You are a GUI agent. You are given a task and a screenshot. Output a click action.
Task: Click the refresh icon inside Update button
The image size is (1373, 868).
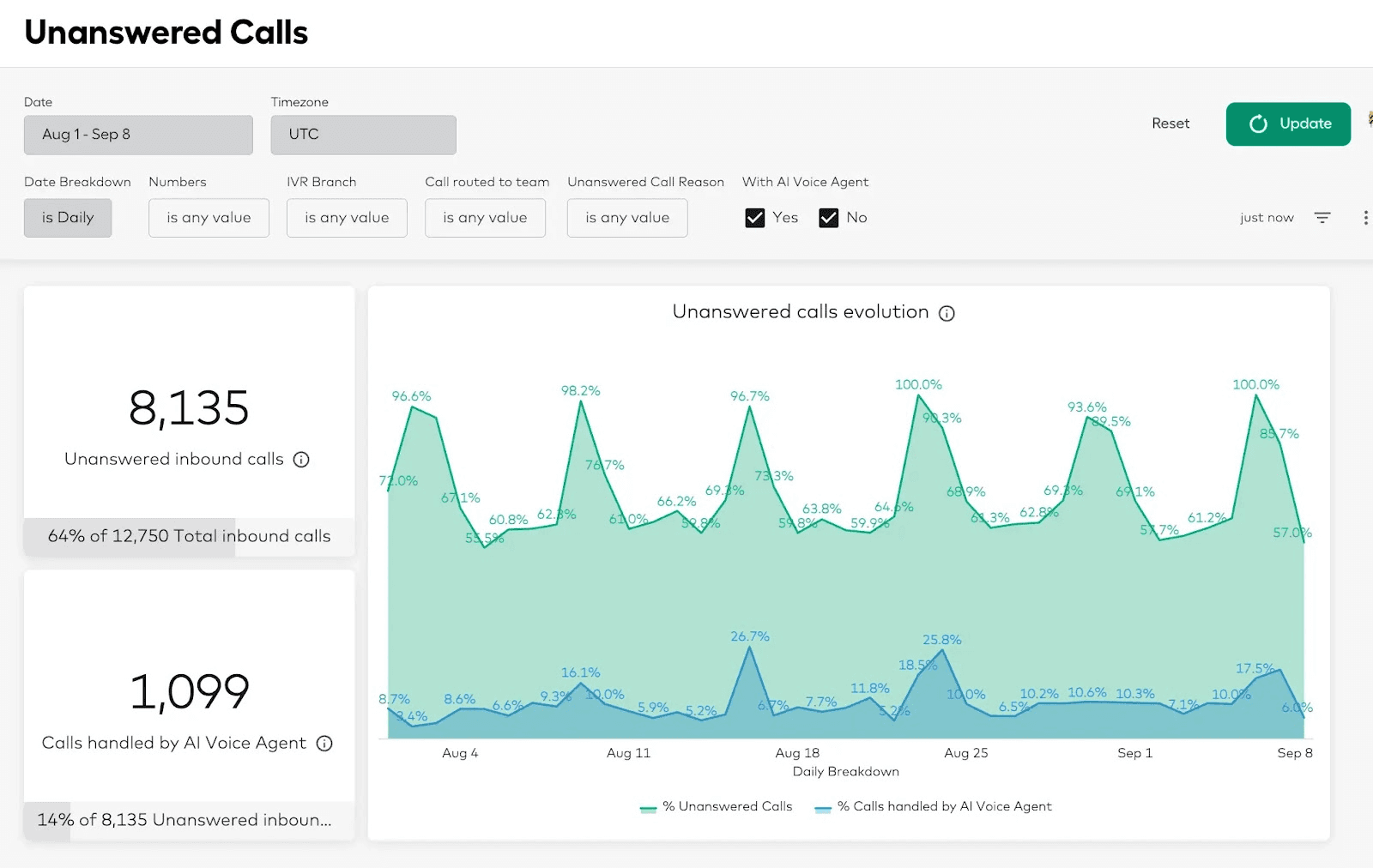pos(1258,124)
